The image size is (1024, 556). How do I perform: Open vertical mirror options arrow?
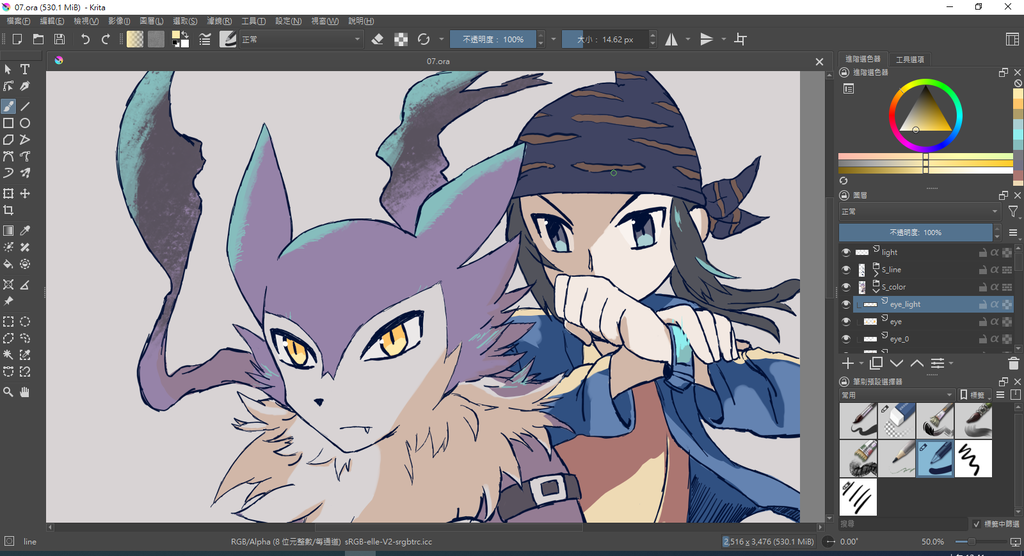click(724, 39)
